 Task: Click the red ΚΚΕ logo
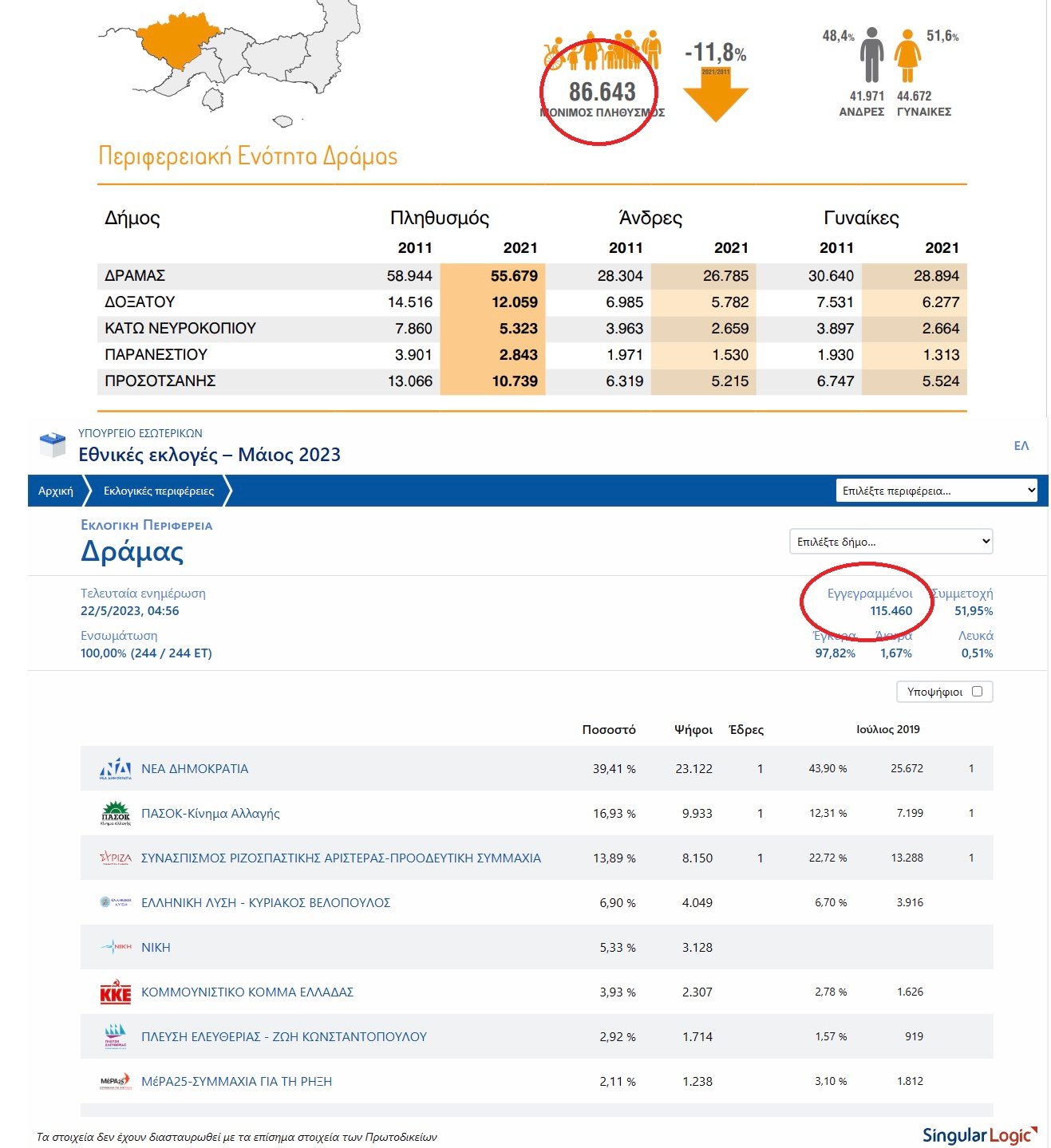[x=115, y=992]
